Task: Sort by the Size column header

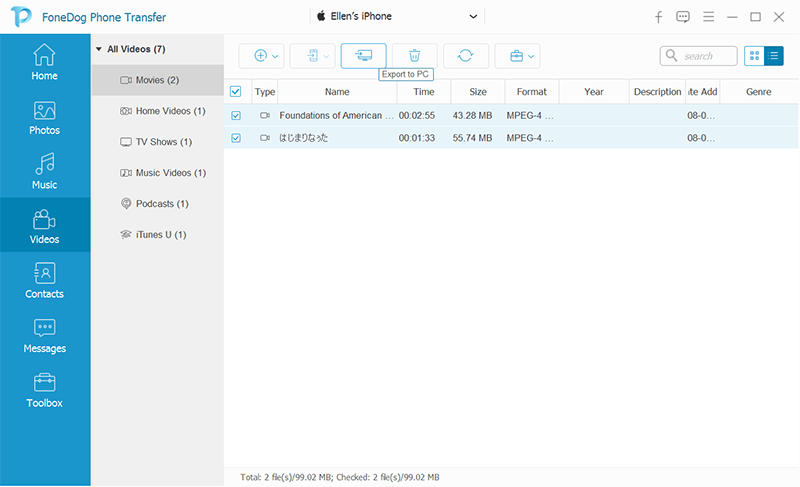Action: pos(477,92)
